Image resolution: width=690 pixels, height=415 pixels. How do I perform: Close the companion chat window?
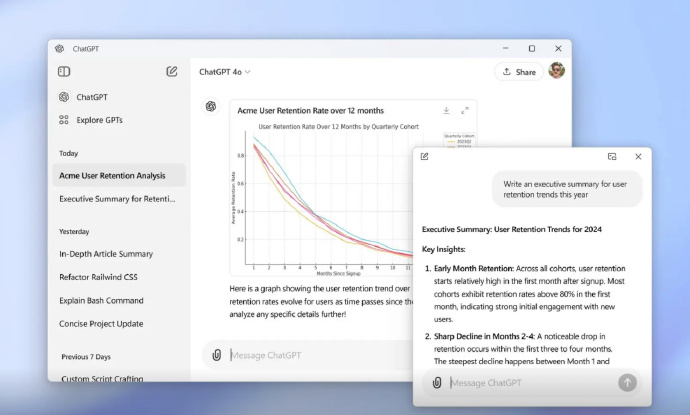(x=638, y=157)
